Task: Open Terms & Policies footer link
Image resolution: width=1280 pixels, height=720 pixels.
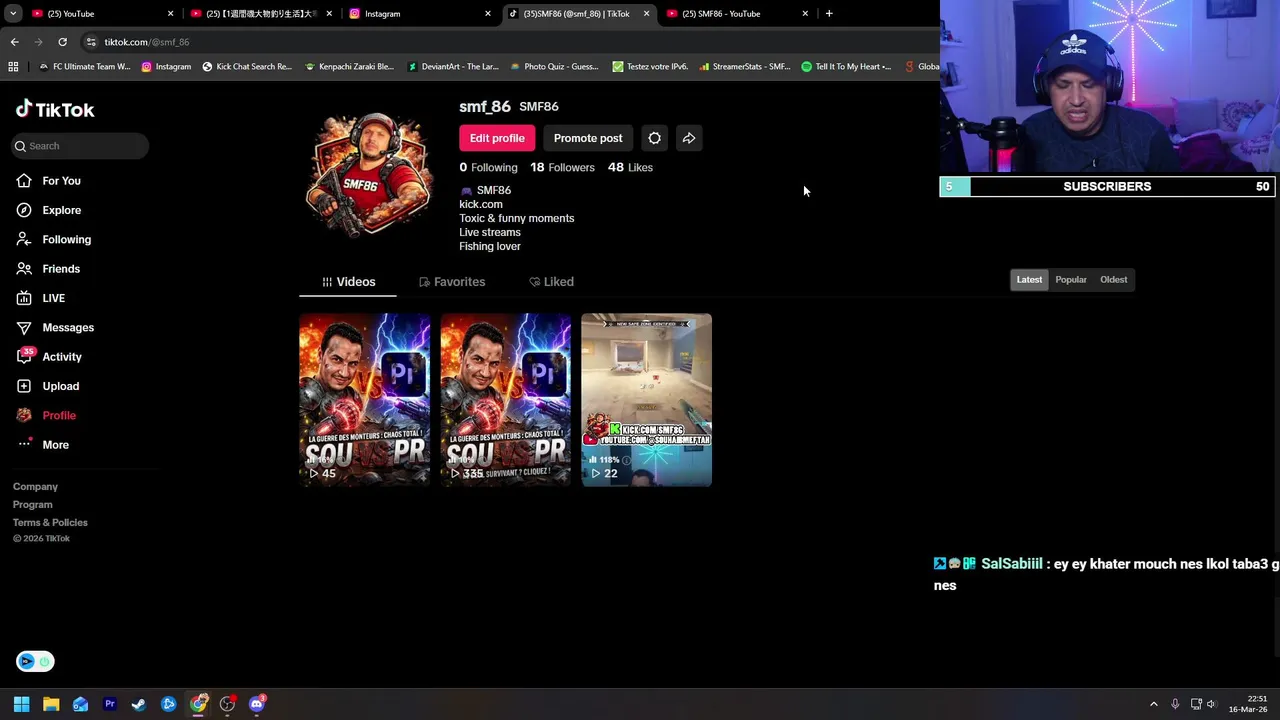Action: 50,523
